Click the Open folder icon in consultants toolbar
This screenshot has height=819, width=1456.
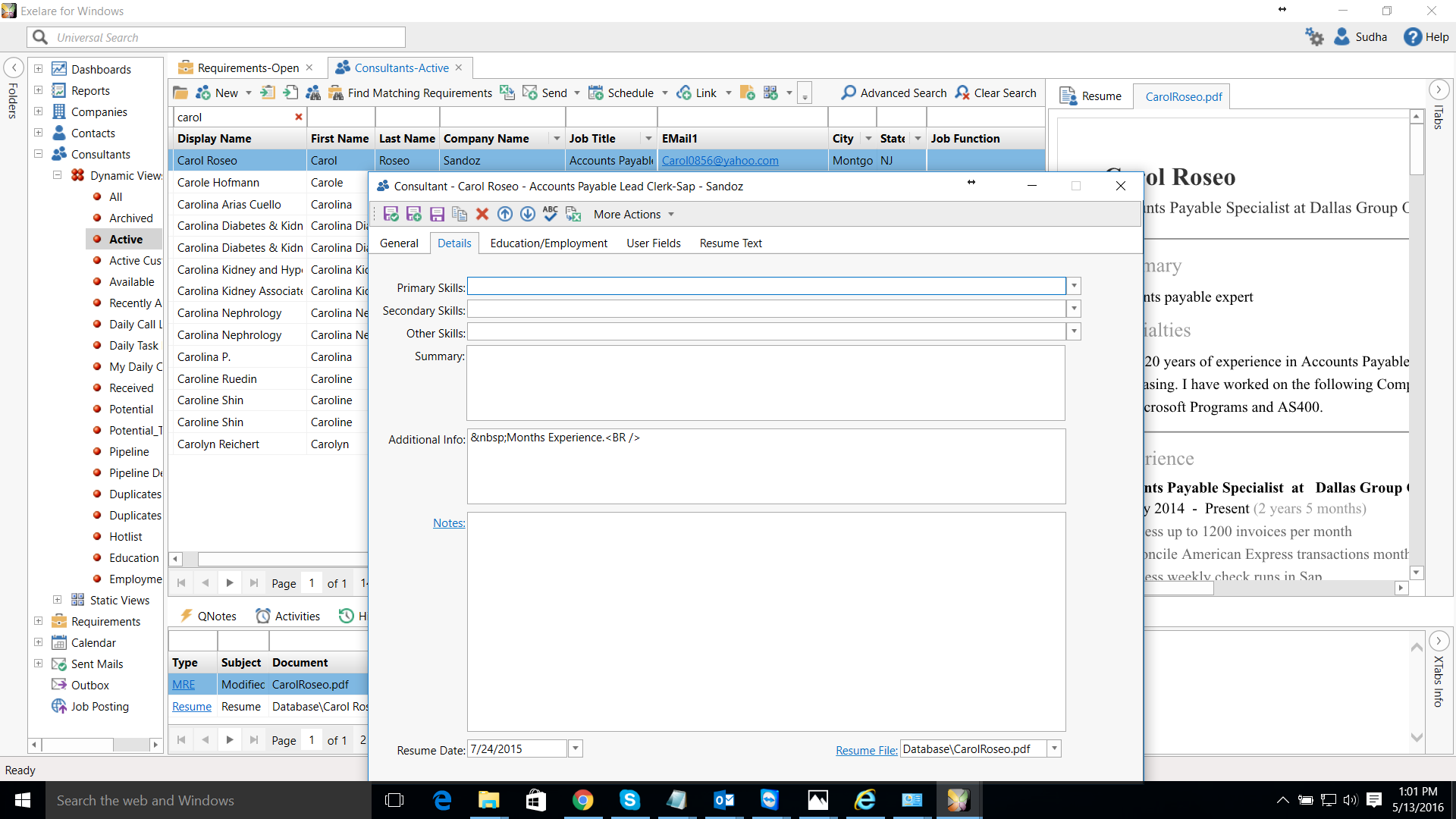coord(180,93)
